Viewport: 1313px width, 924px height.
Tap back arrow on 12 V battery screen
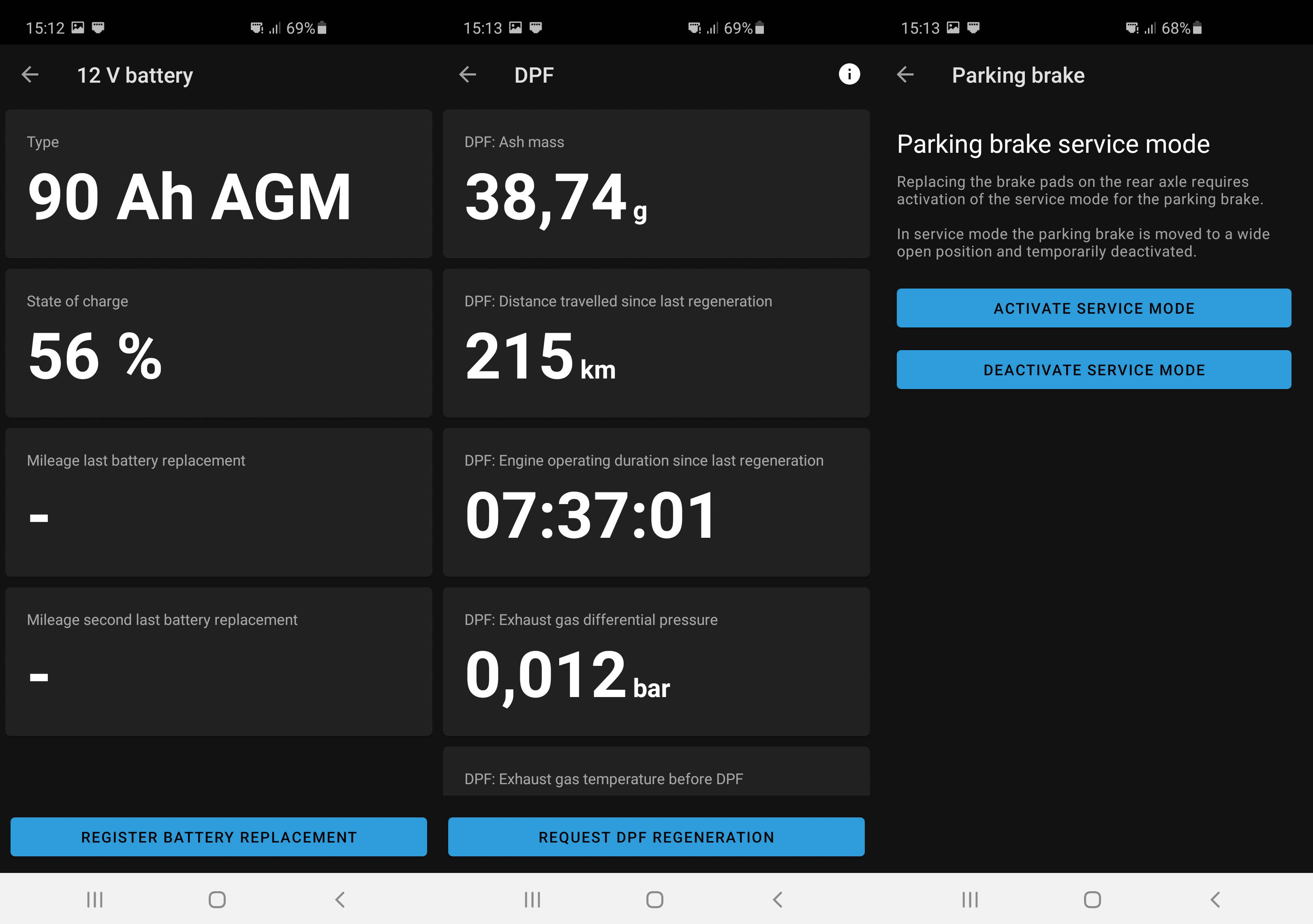coord(30,74)
